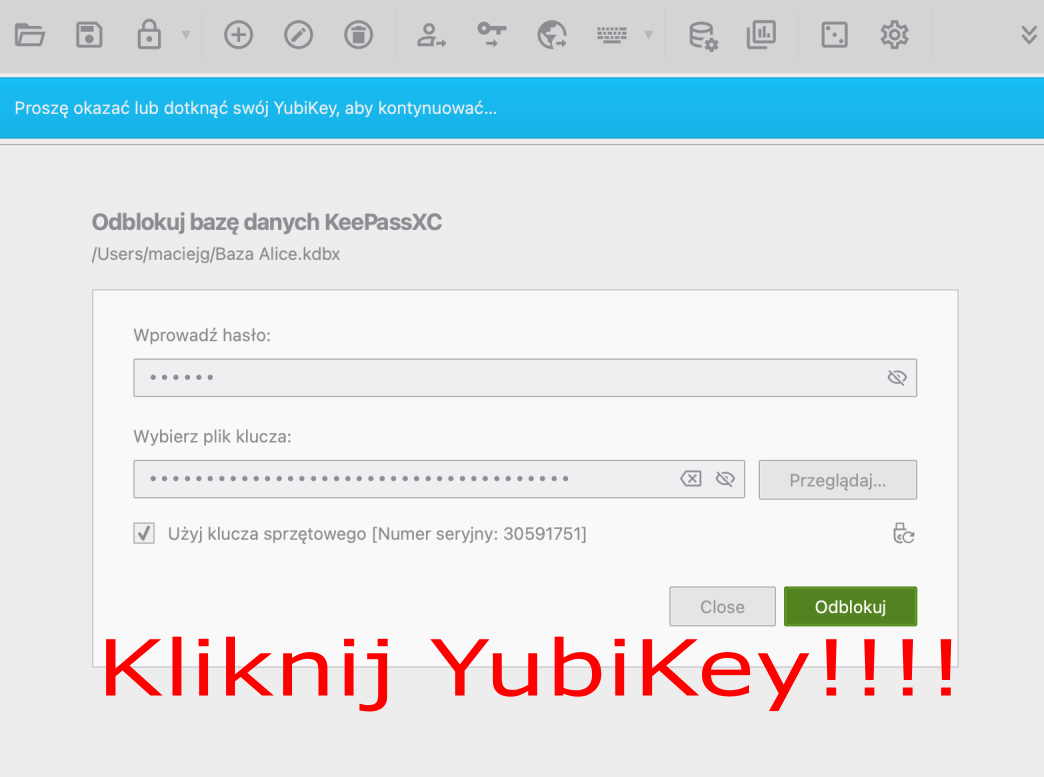Expand the lock database dropdown arrow
This screenshot has height=777, width=1044.
coord(185,35)
